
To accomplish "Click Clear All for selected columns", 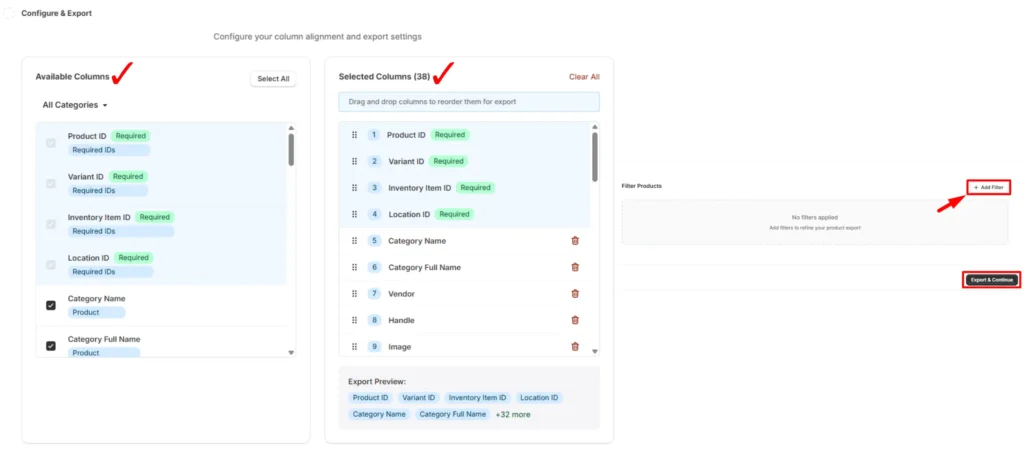I will click(x=584, y=76).
